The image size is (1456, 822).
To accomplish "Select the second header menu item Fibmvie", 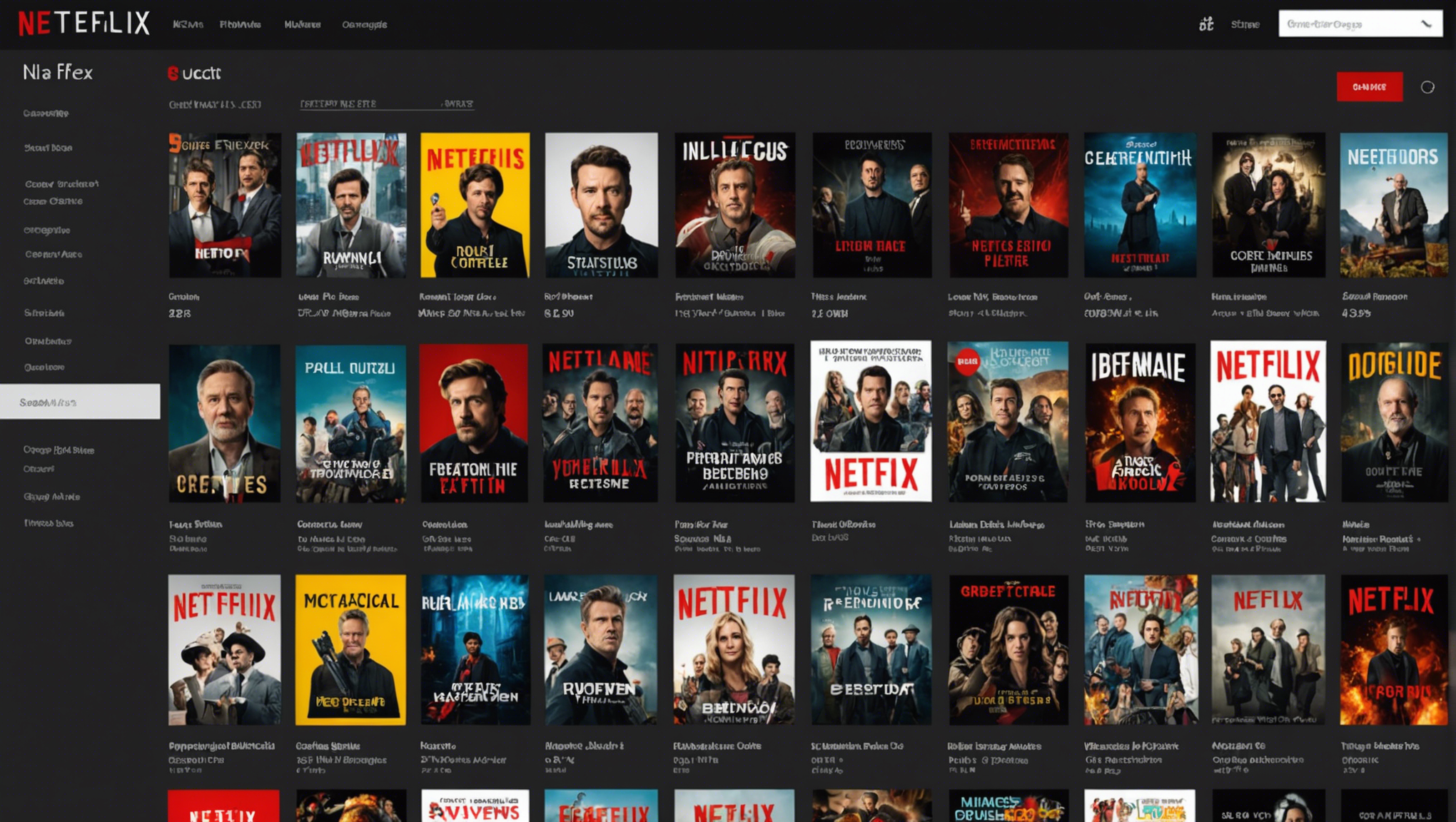I will point(240,24).
